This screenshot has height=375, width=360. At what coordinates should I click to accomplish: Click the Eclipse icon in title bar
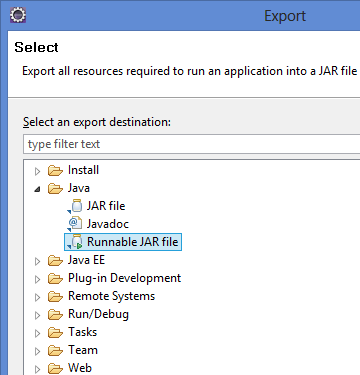(x=18, y=15)
